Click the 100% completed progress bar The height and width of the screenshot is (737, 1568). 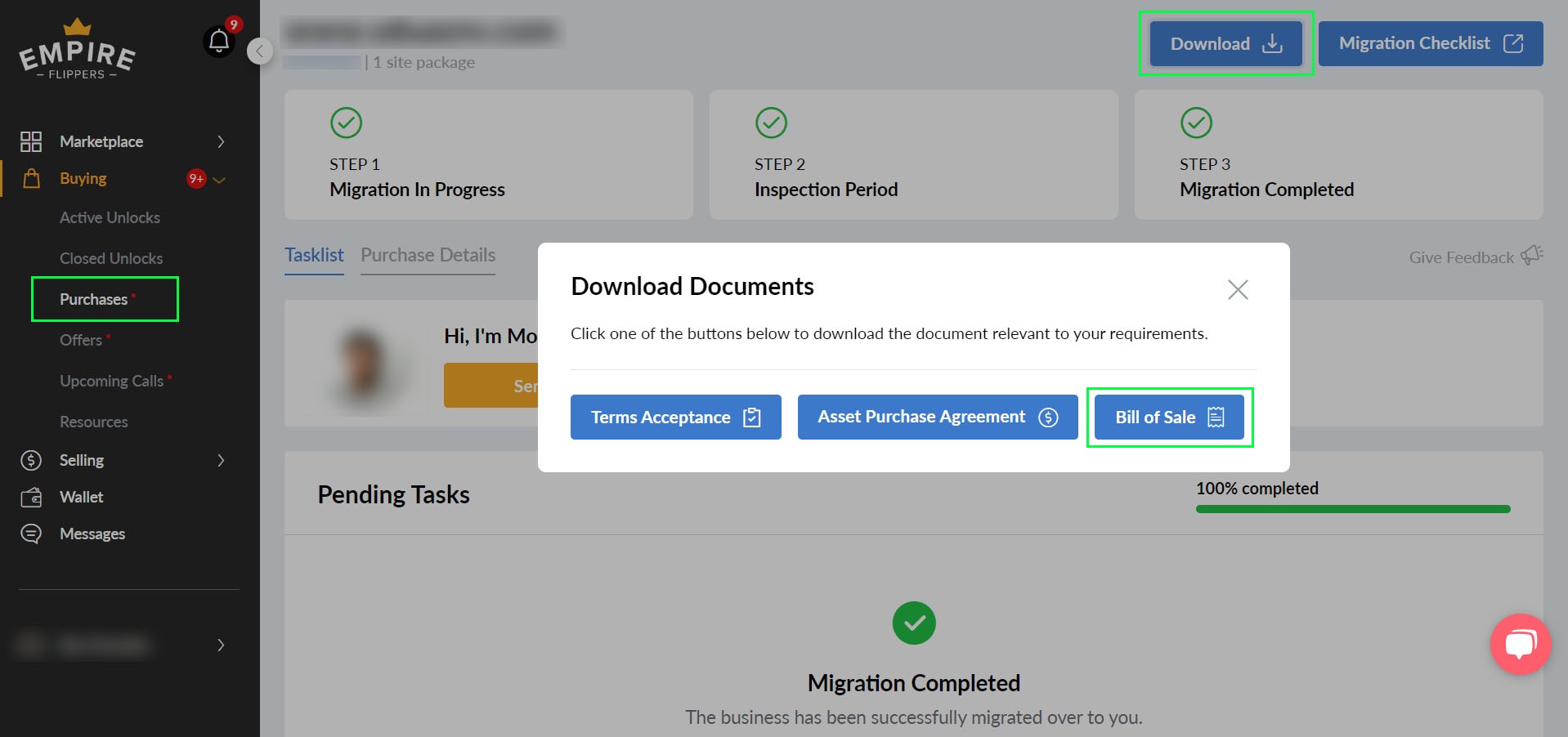(1352, 509)
